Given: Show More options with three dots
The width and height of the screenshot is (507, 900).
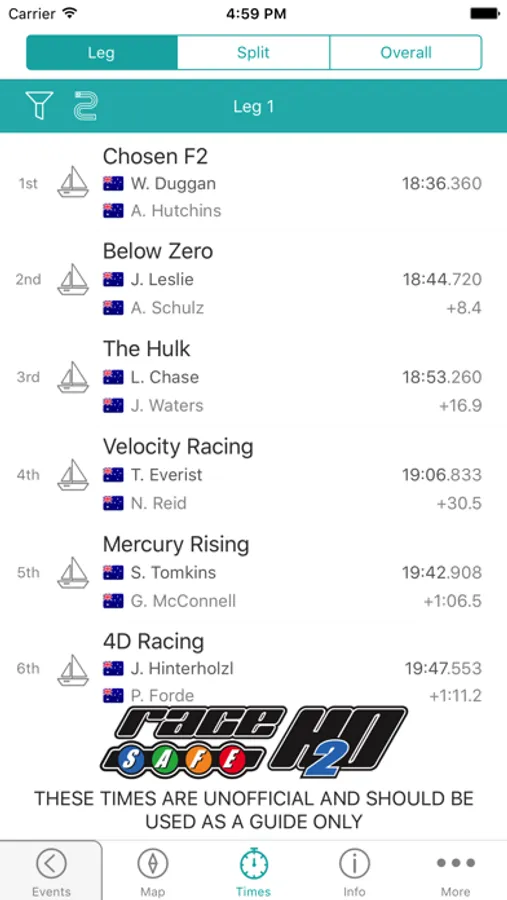Looking at the screenshot, I should click(455, 871).
